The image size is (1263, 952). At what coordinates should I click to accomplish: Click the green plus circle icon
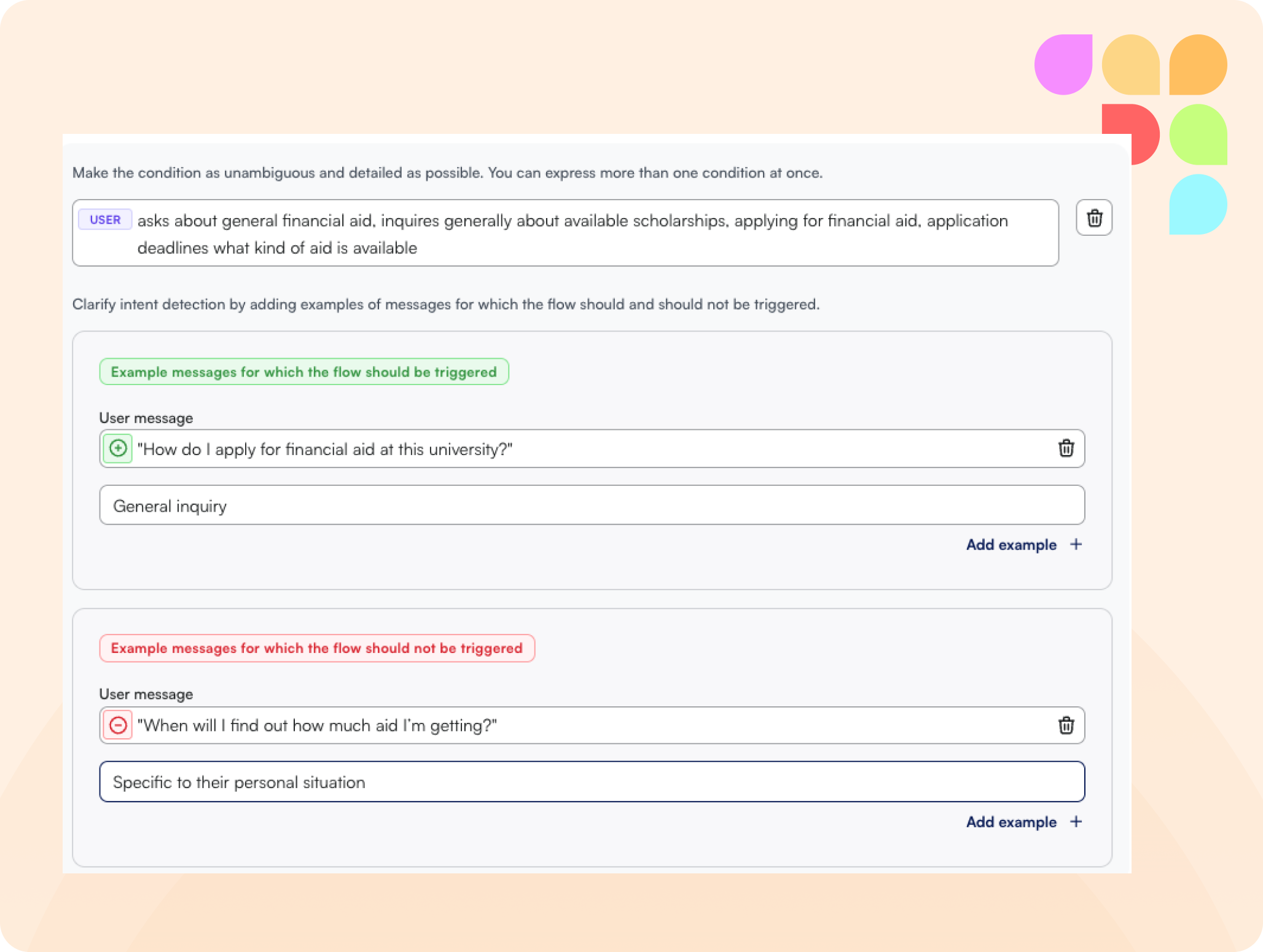[x=118, y=448]
